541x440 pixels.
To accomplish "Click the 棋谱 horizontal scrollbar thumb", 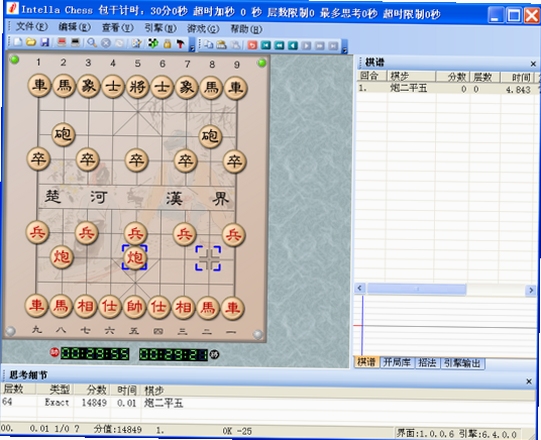I will 417,289.
